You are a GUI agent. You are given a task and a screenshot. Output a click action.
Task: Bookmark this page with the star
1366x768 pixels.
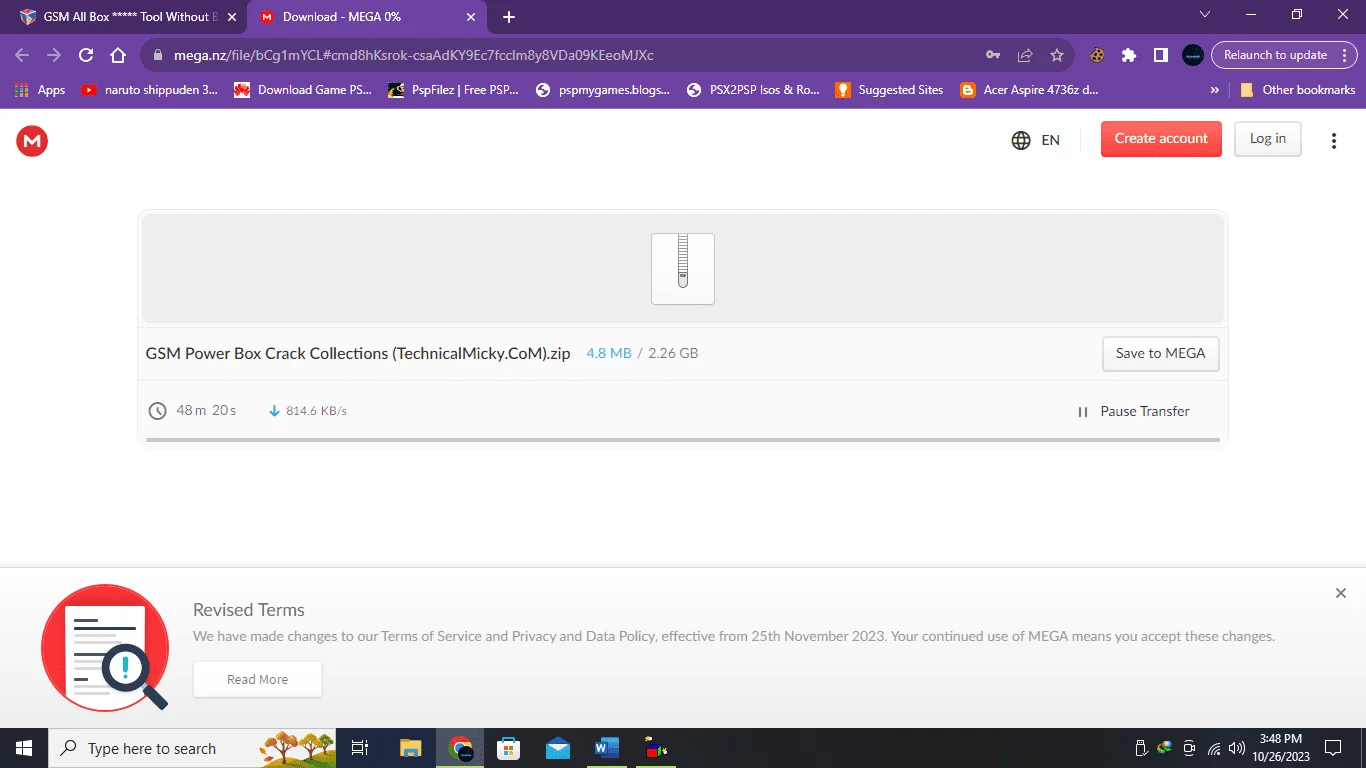[x=1057, y=55]
